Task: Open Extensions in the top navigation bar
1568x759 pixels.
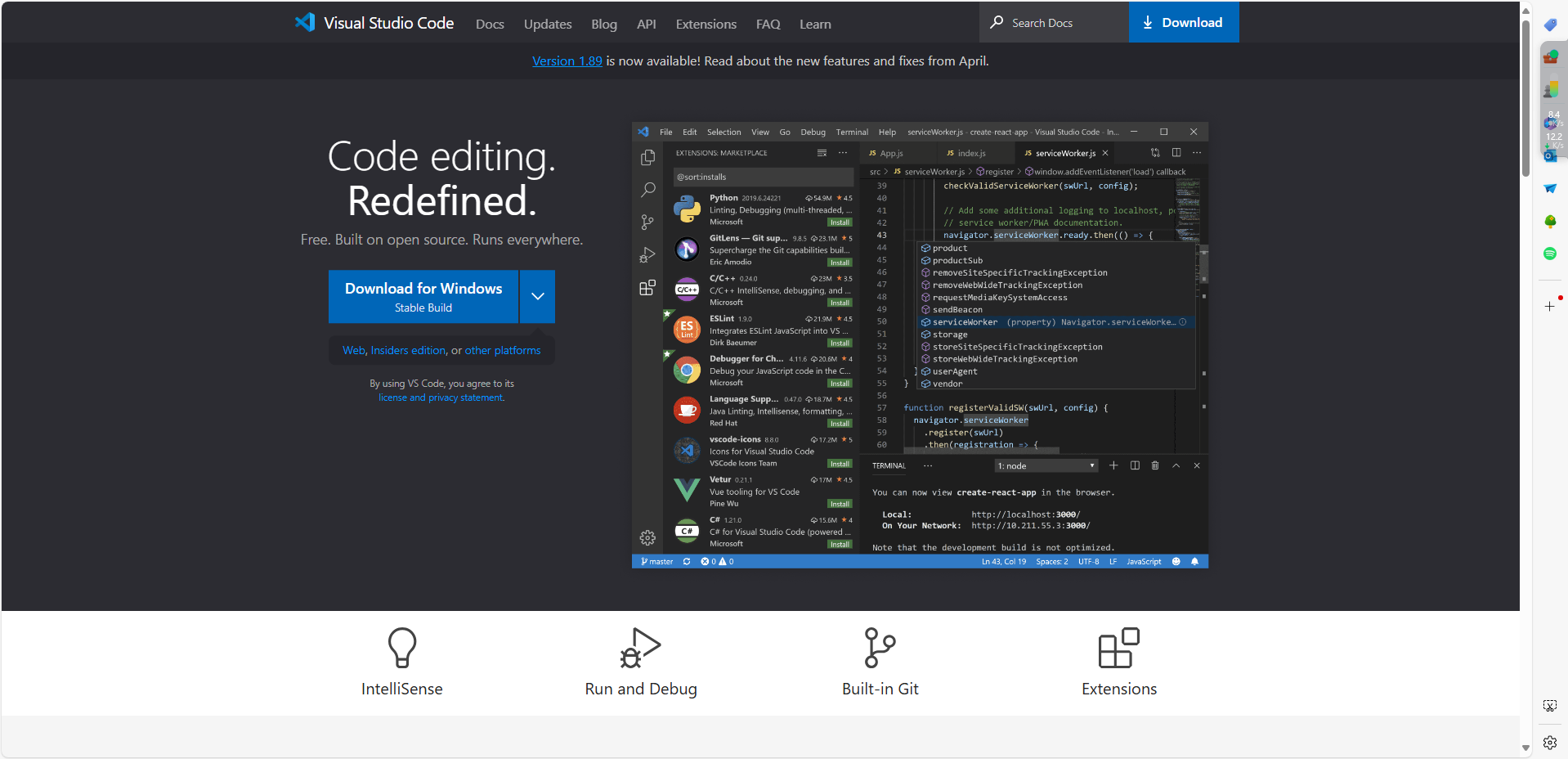Action: (706, 25)
